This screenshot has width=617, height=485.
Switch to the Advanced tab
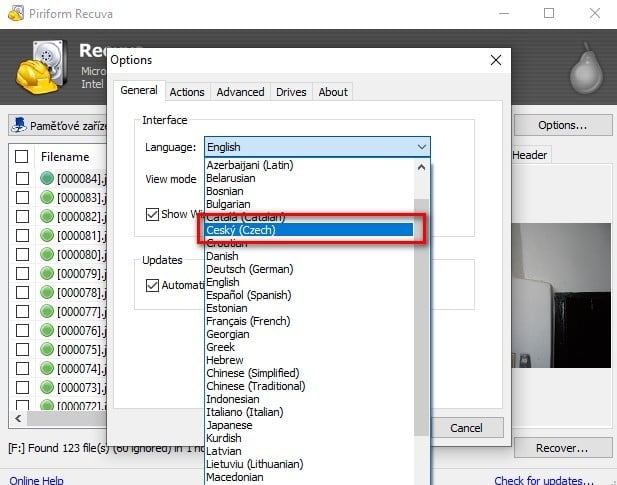point(240,92)
